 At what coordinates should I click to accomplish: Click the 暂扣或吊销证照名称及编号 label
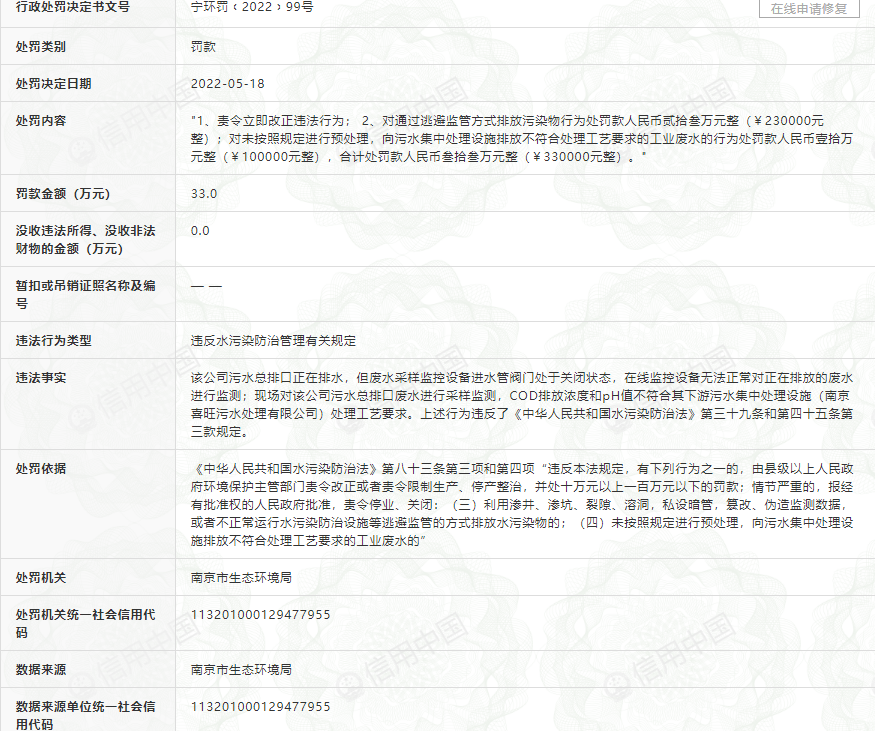point(85,294)
